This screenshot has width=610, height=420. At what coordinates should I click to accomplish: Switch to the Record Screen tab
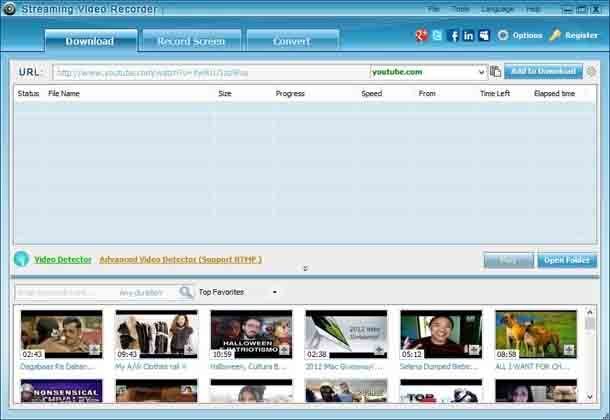pyautogui.click(x=191, y=41)
